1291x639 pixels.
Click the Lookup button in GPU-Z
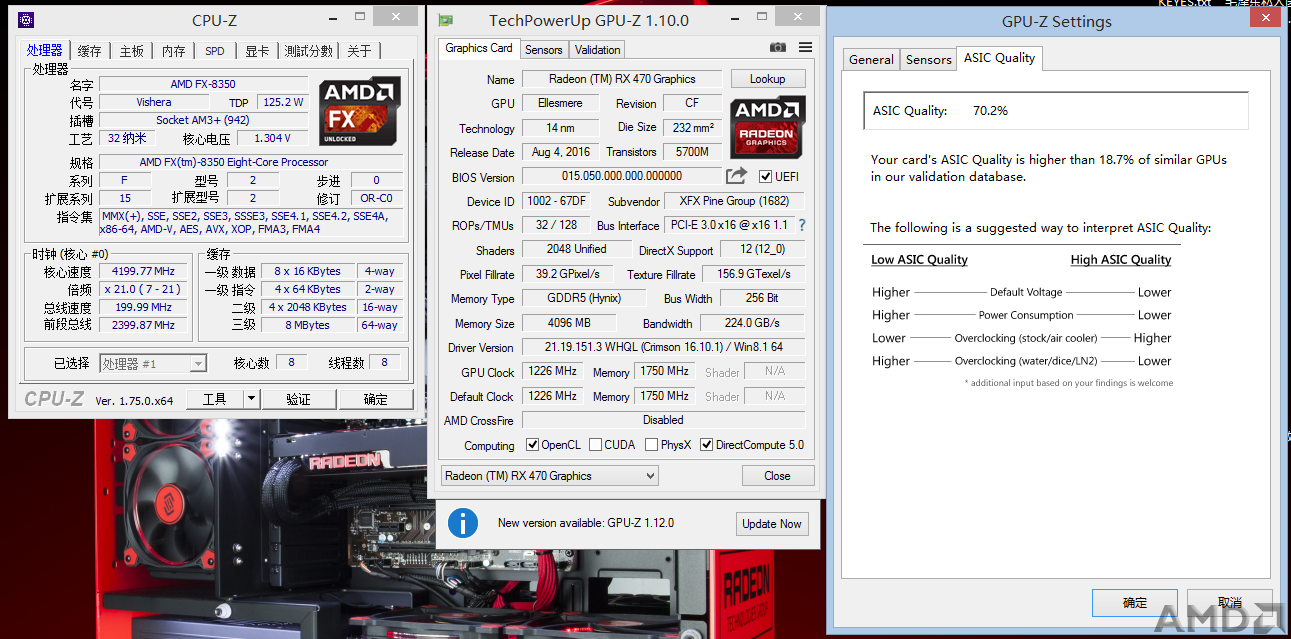pos(767,79)
